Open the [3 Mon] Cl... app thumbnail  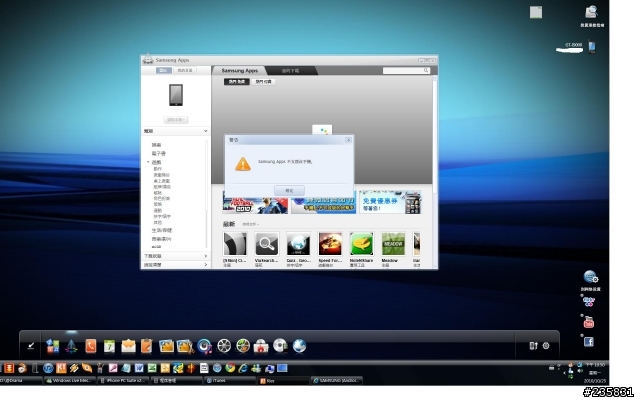point(235,244)
